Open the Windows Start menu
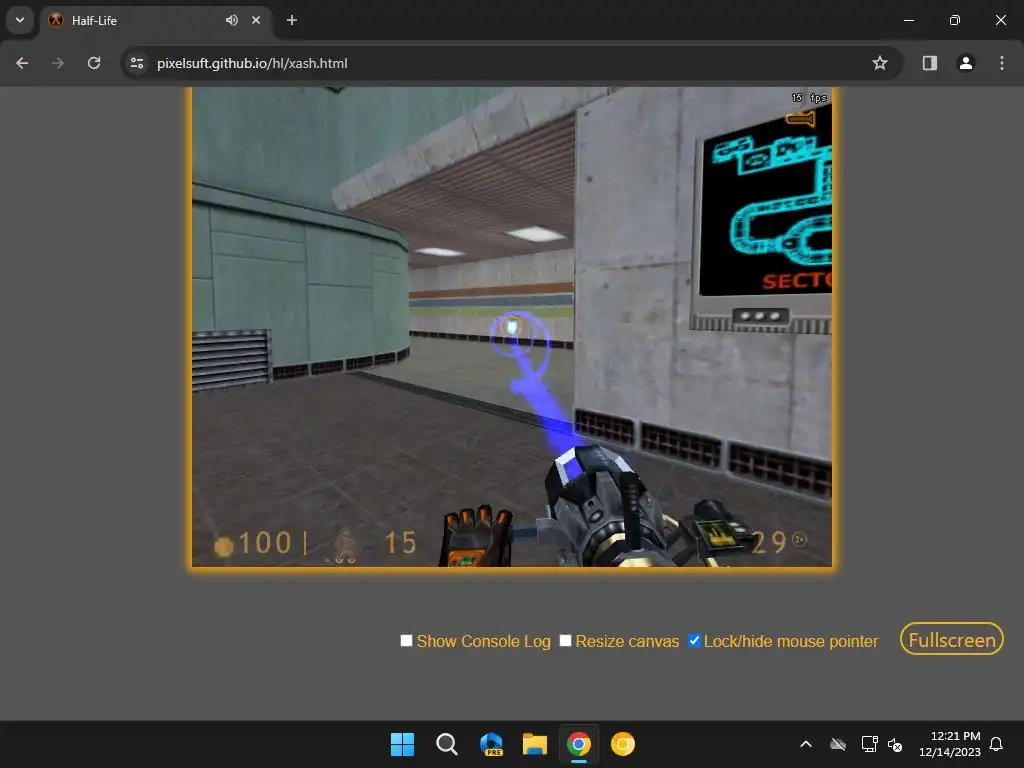The image size is (1024, 768). click(402, 744)
